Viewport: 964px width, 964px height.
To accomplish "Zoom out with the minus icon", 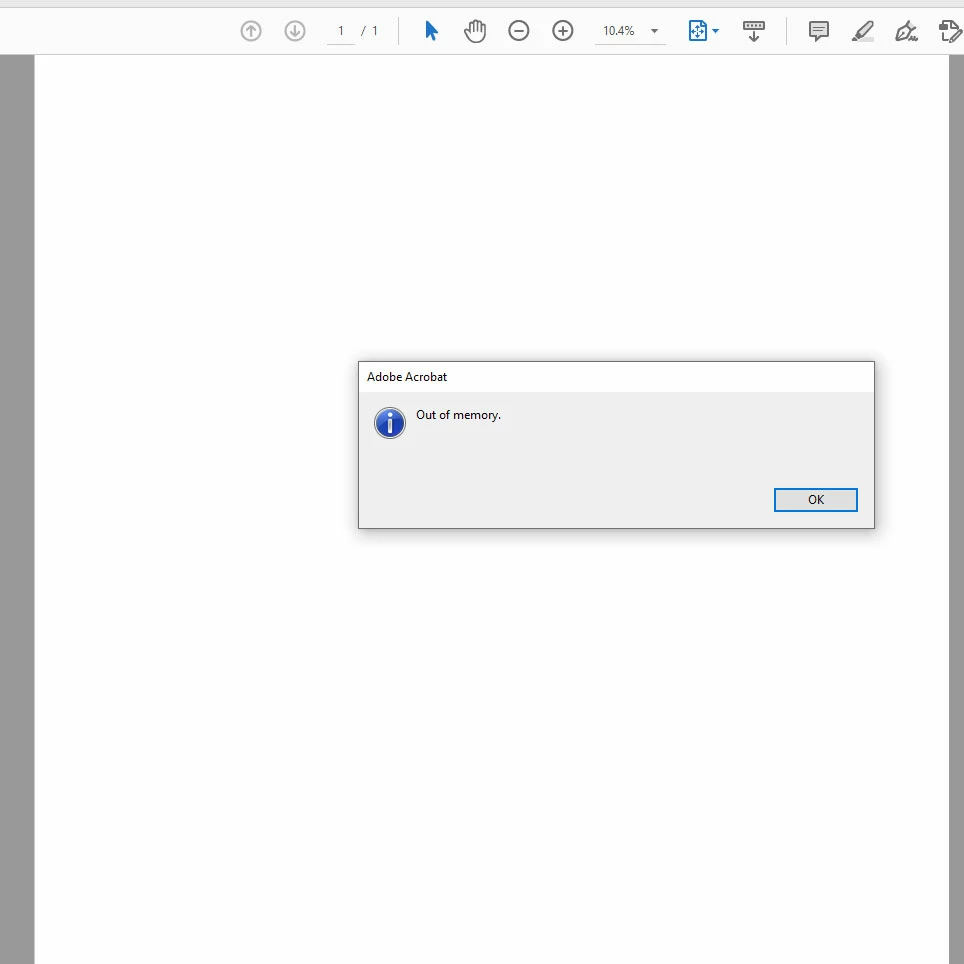I will click(519, 31).
